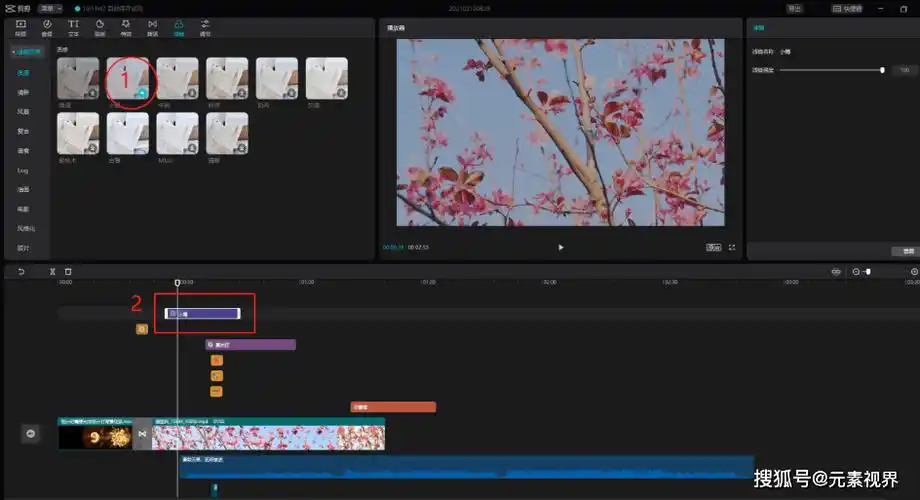Toggle timeline snapping link icon

[836, 271]
